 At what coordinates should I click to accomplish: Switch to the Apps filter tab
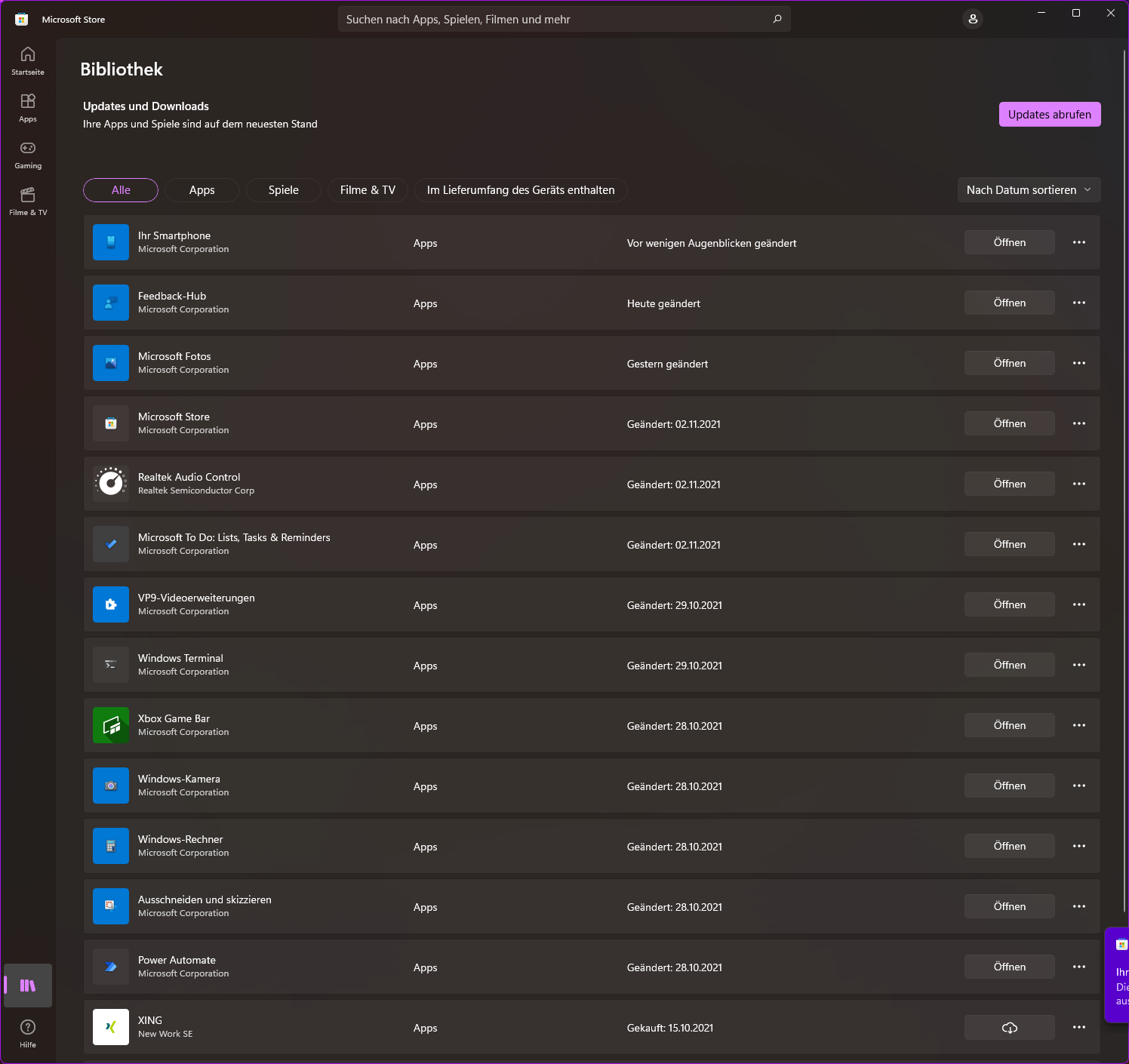[202, 190]
